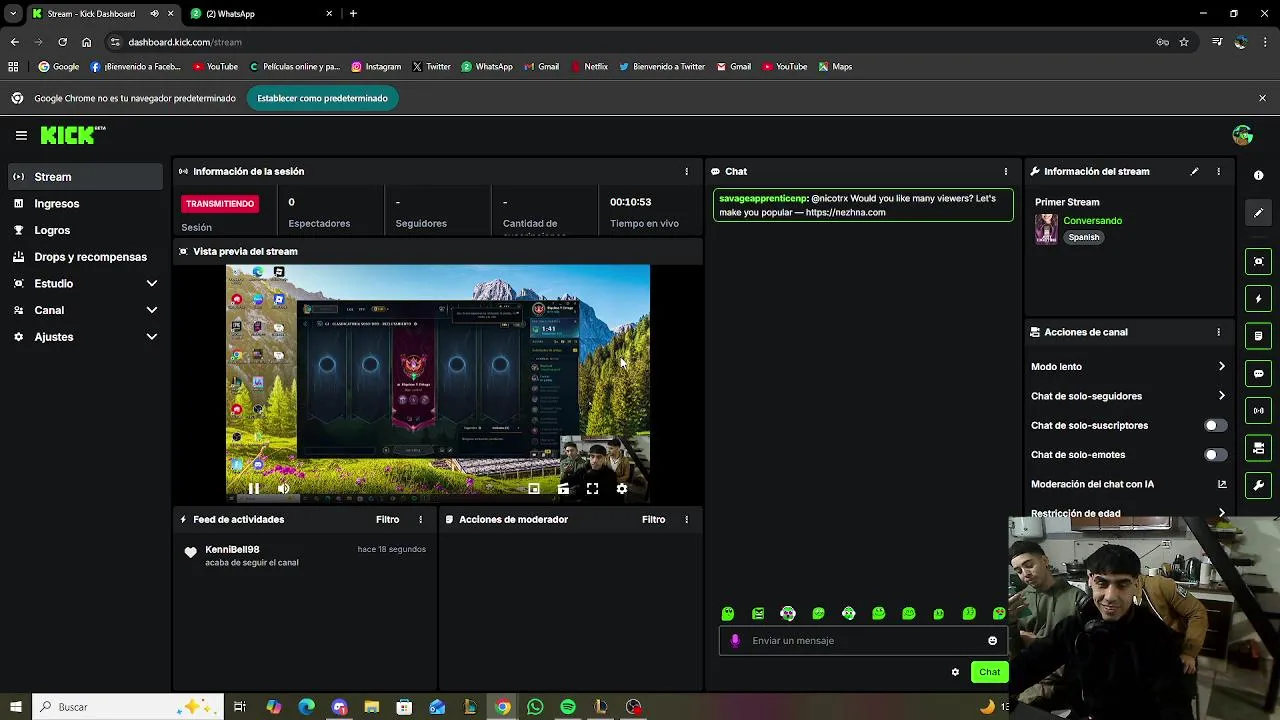This screenshot has width=1280, height=720.
Task: Open Ingresos in the sidebar
Action: click(85, 203)
